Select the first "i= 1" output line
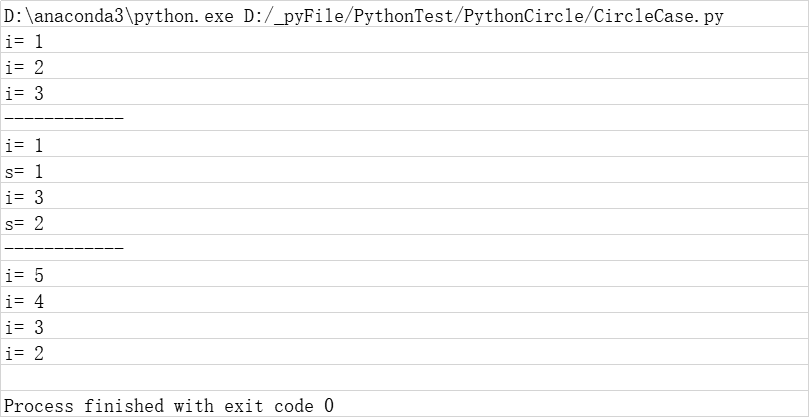809x417 pixels. tap(24, 42)
